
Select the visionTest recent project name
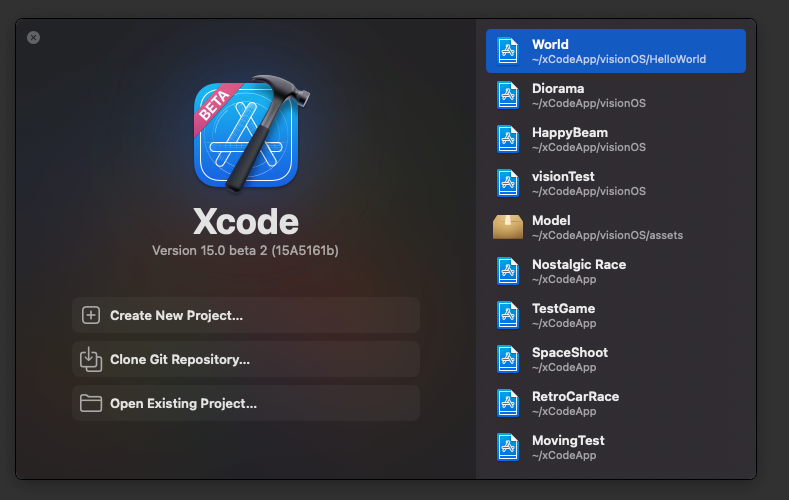(563, 177)
